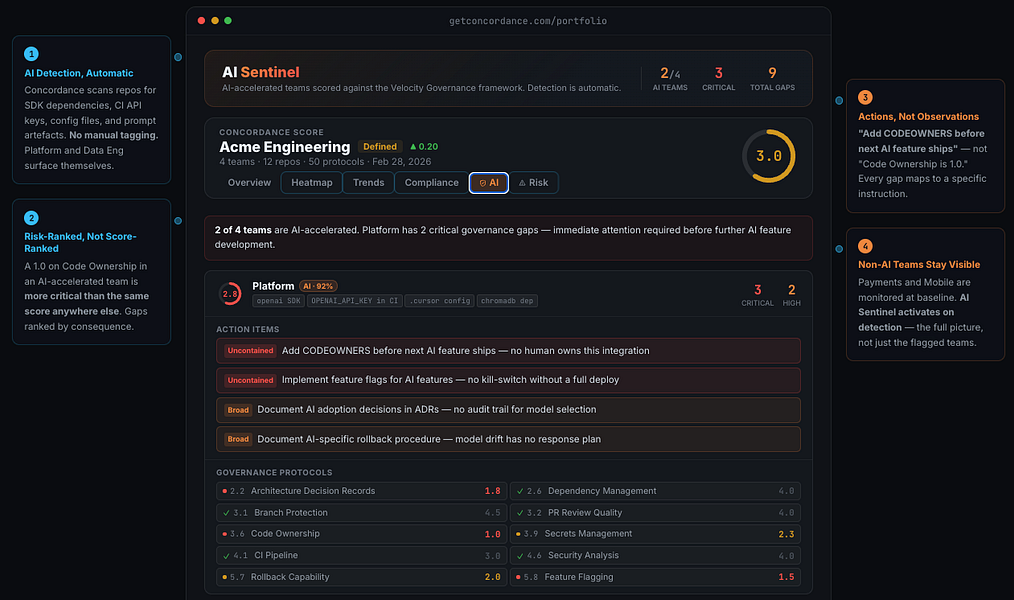Image resolution: width=1014 pixels, height=600 pixels.
Task: Click the green up-arrow 0.20 trend indicator
Action: (424, 147)
